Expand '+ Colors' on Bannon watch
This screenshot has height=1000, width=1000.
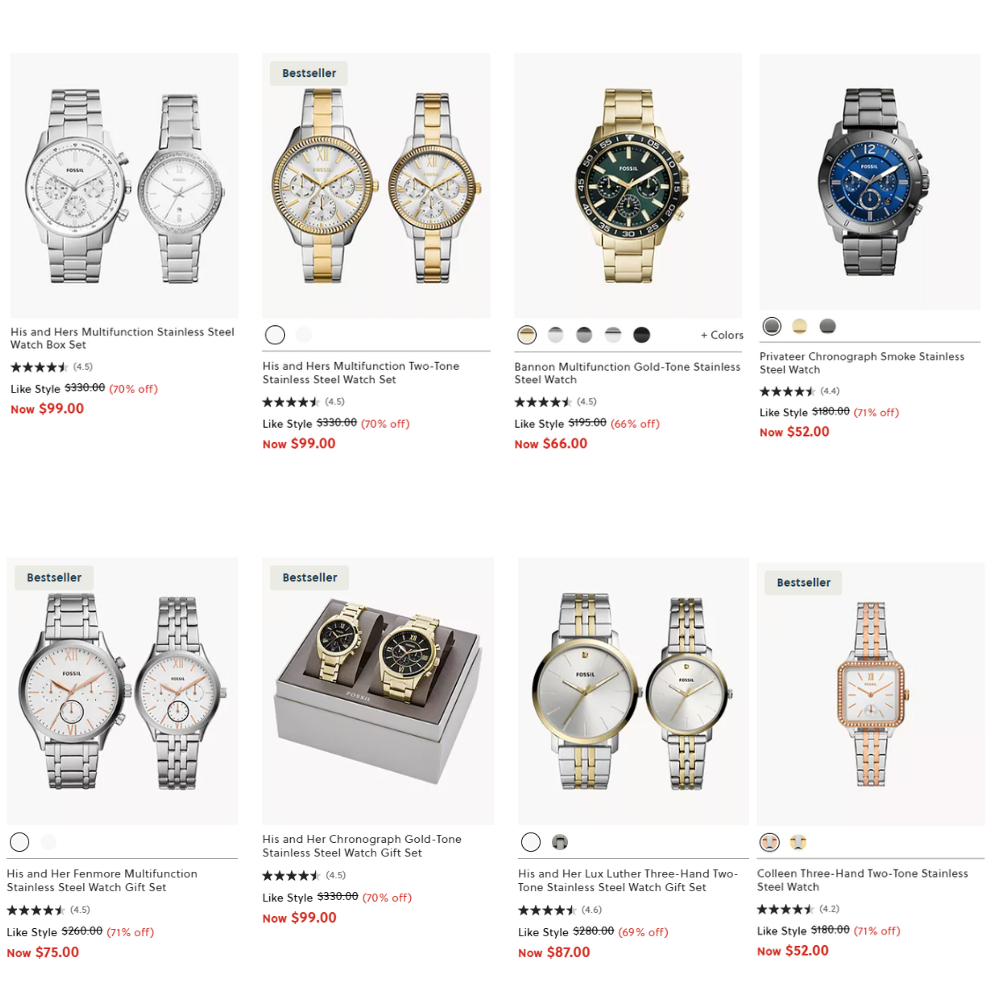(722, 335)
